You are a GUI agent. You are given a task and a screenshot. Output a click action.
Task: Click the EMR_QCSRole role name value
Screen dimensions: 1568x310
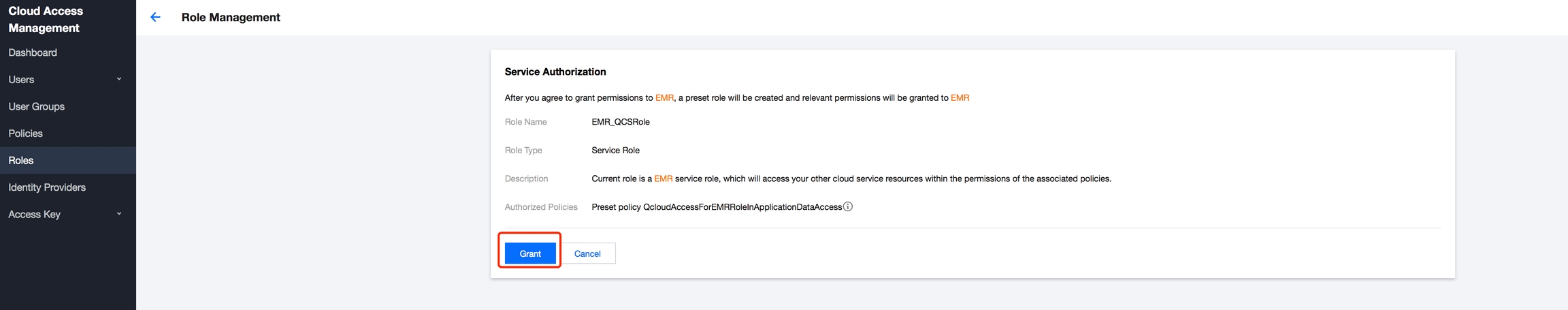[621, 122]
